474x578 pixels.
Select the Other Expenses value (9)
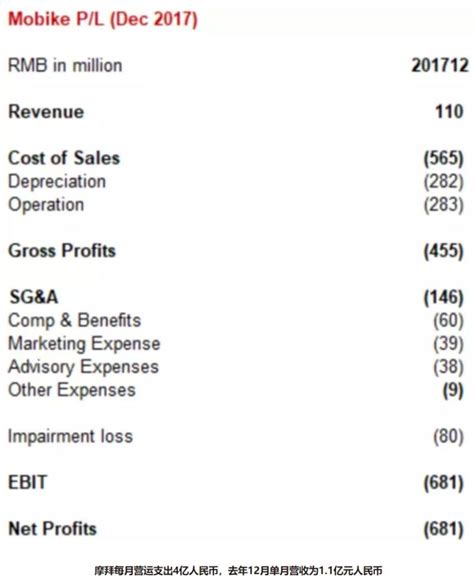coord(453,390)
